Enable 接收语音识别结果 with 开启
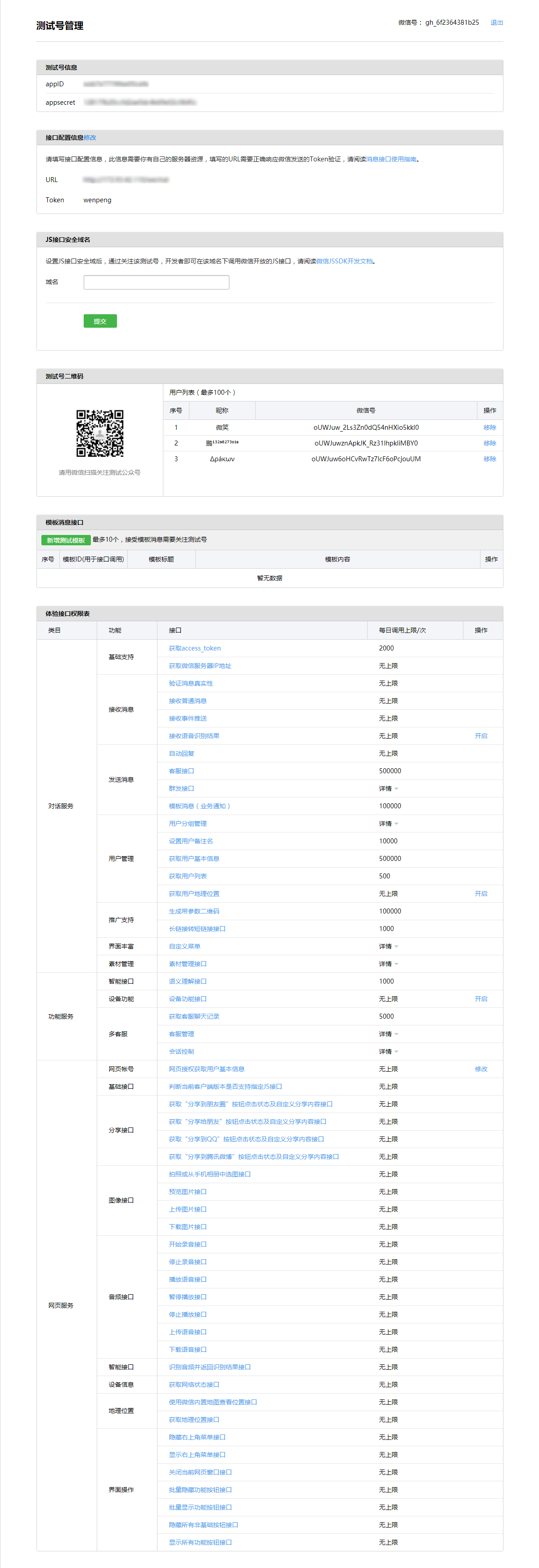Viewport: 539px width, 1568px height. (481, 736)
